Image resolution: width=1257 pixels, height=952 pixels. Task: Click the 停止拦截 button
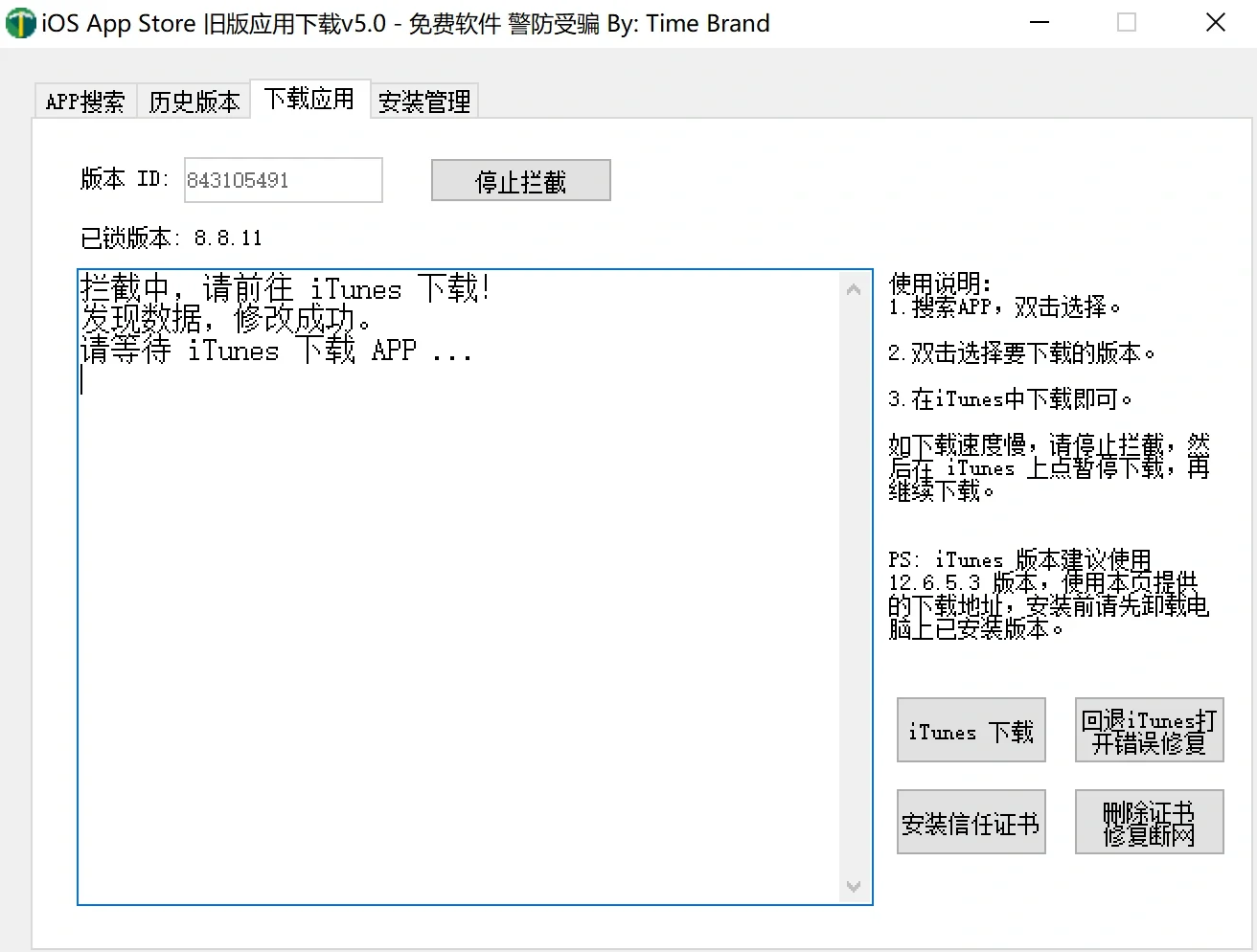(x=520, y=179)
